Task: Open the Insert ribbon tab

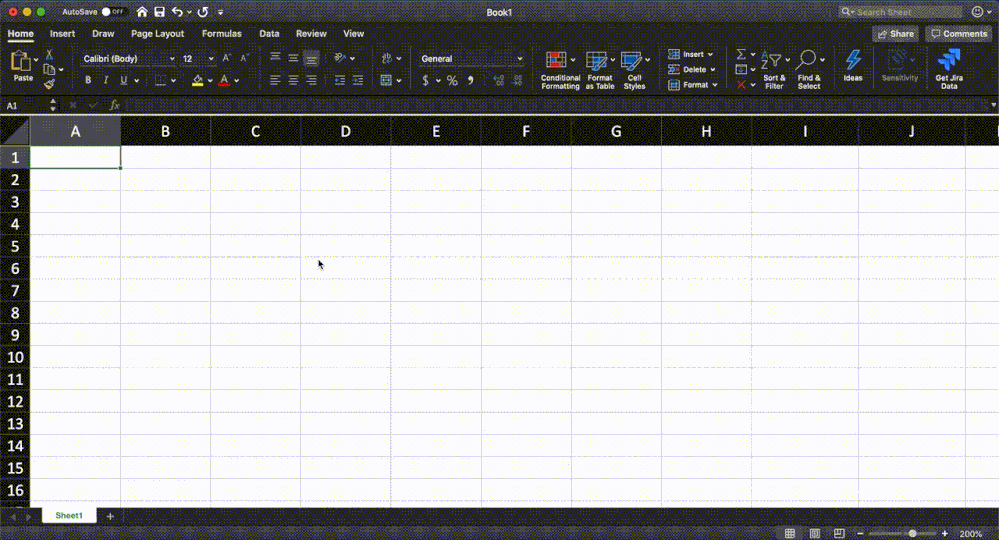Action: tap(62, 34)
